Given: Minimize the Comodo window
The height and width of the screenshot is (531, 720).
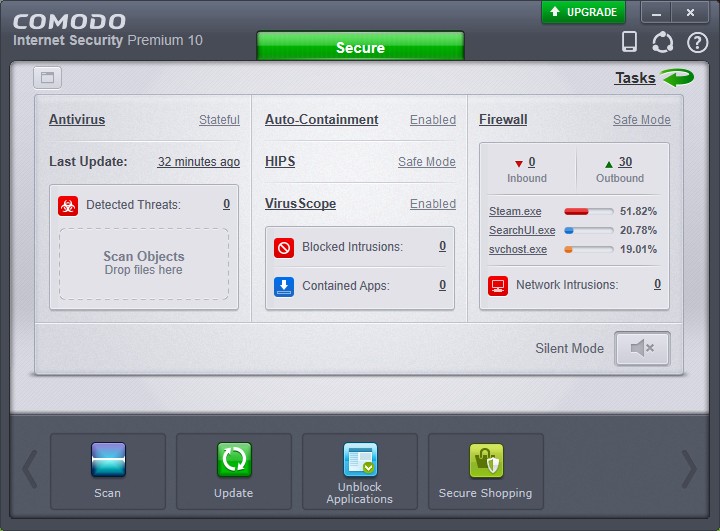Looking at the screenshot, I should 656,13.
